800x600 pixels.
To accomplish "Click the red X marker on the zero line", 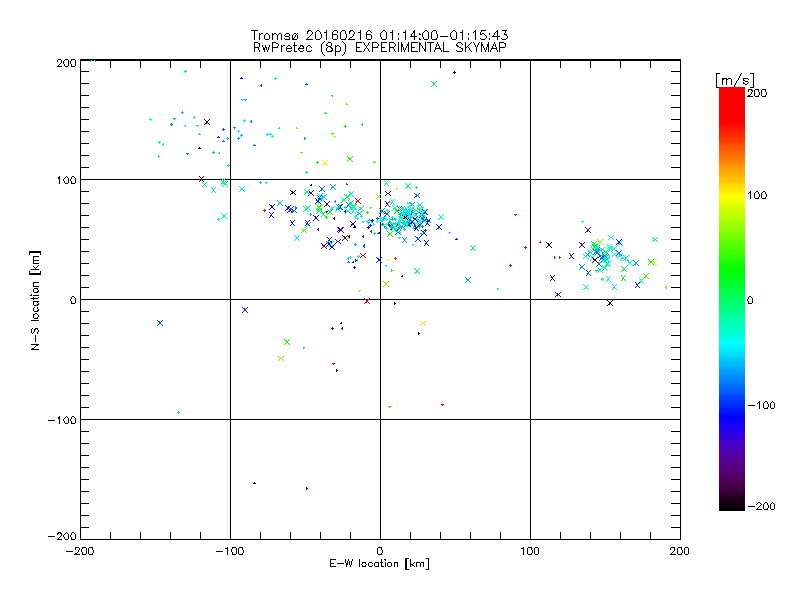I will 367,302.
